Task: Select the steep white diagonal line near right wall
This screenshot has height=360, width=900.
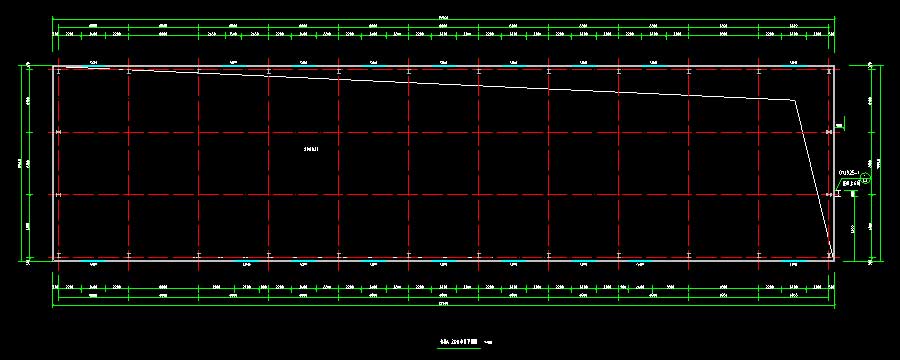Action: click(813, 177)
